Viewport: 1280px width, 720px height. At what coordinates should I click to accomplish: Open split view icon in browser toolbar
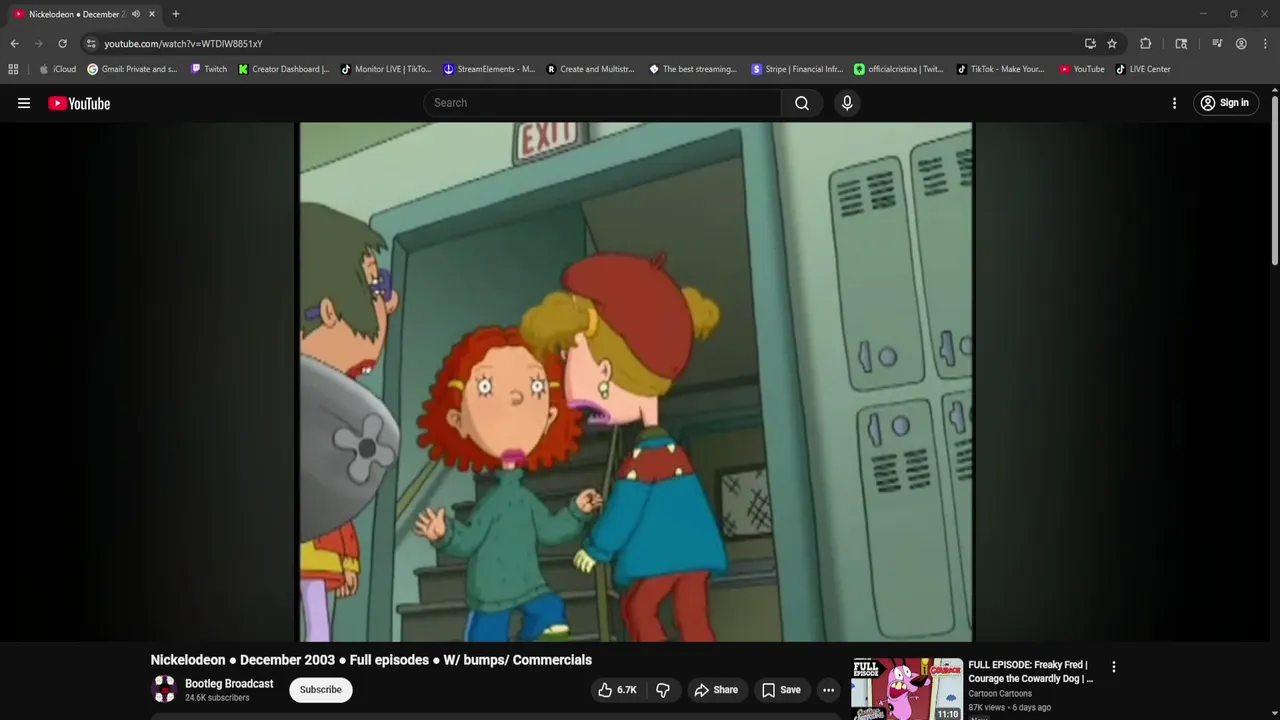click(x=1181, y=44)
